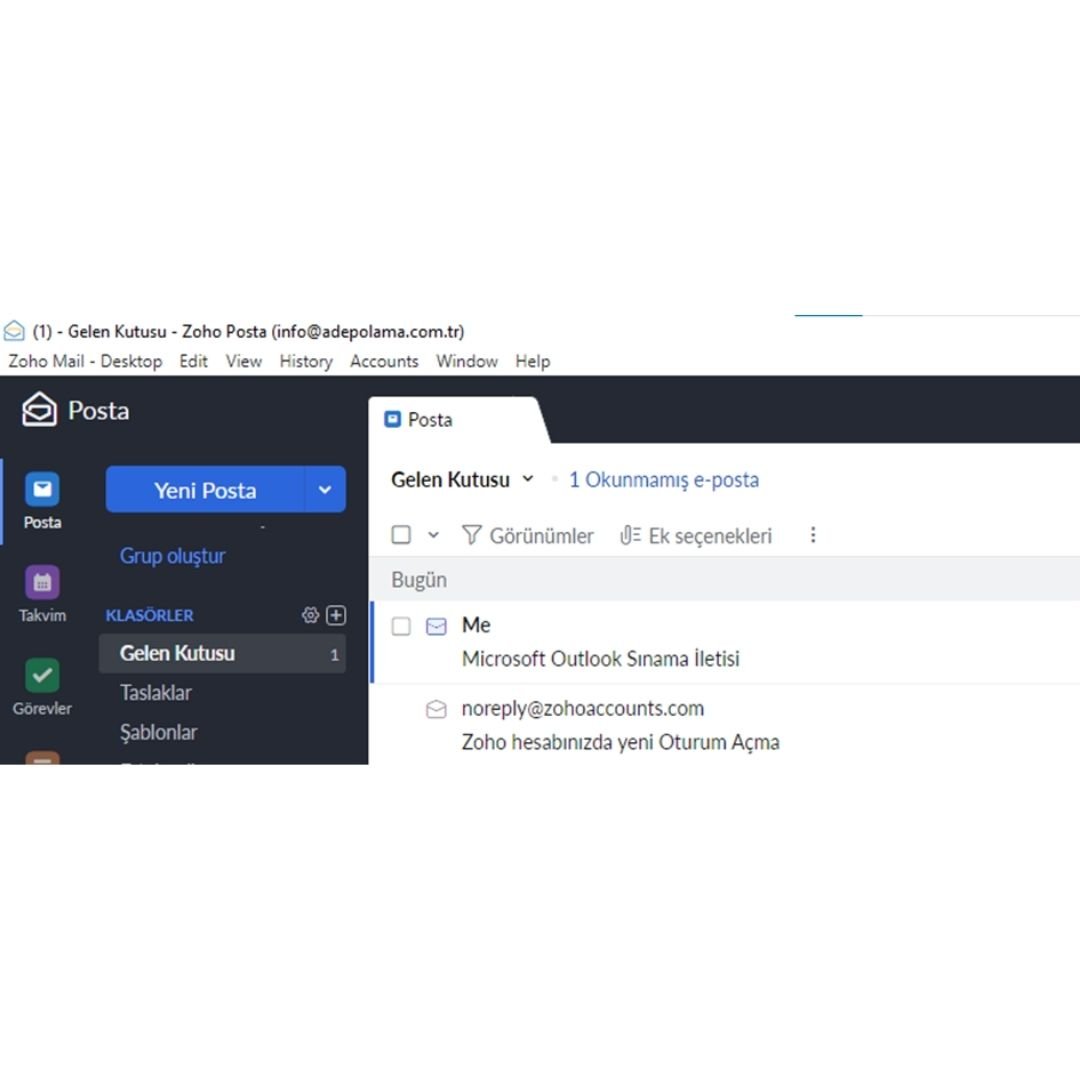The width and height of the screenshot is (1080, 1080).
Task: Click the opened envelope icon beside noreply
Action: coord(436,710)
